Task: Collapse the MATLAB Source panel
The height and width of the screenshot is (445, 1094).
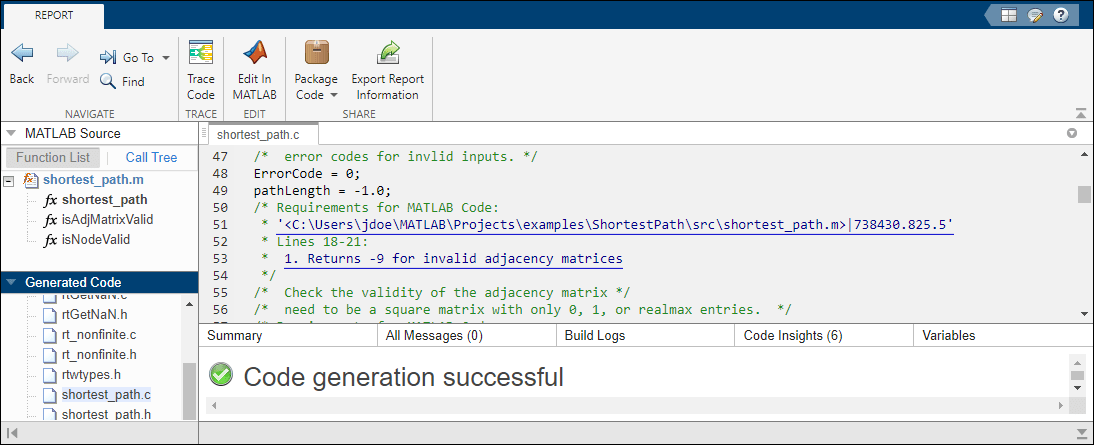Action: (10, 133)
